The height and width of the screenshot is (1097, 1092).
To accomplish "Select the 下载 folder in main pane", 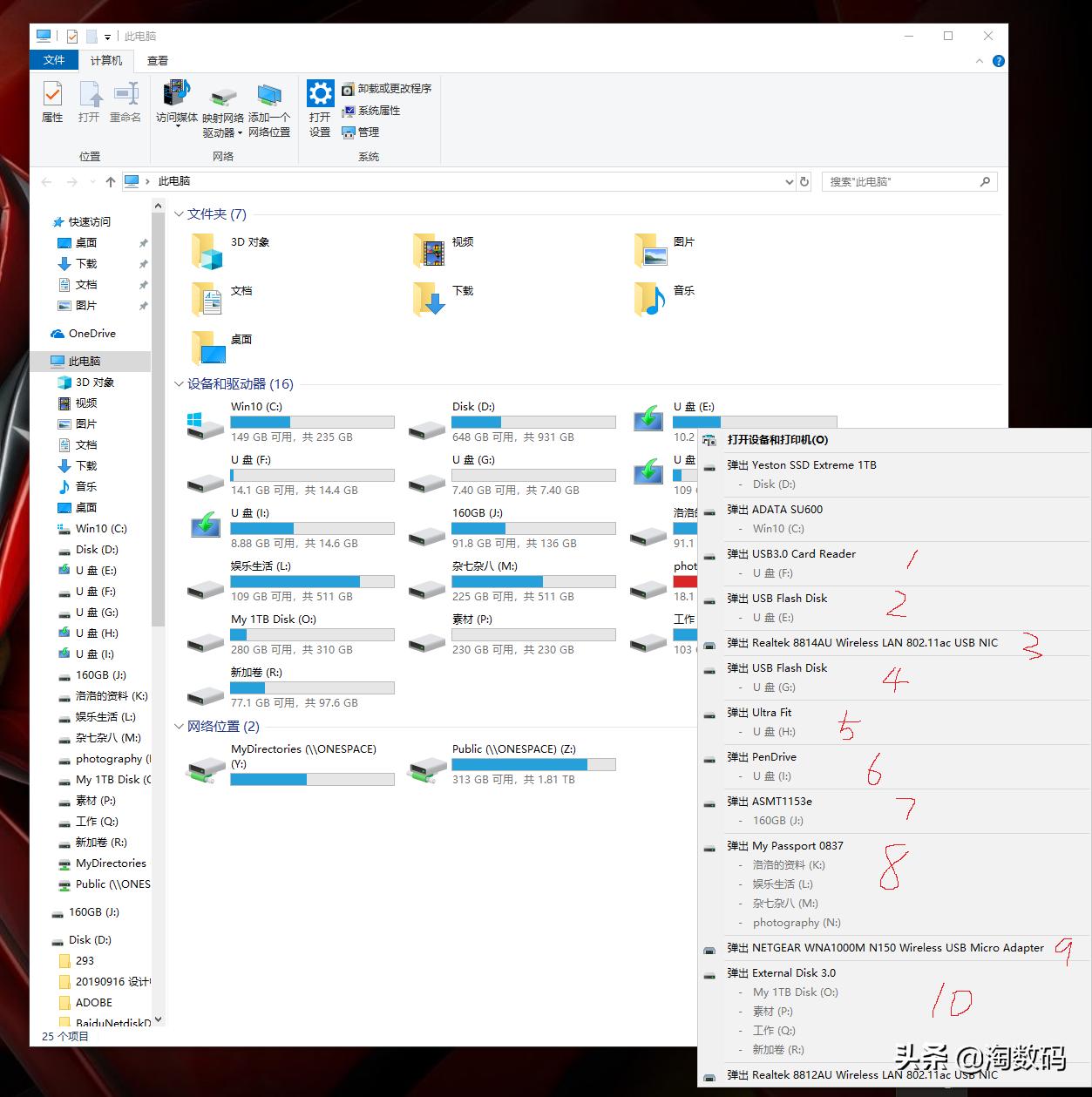I will (x=444, y=299).
